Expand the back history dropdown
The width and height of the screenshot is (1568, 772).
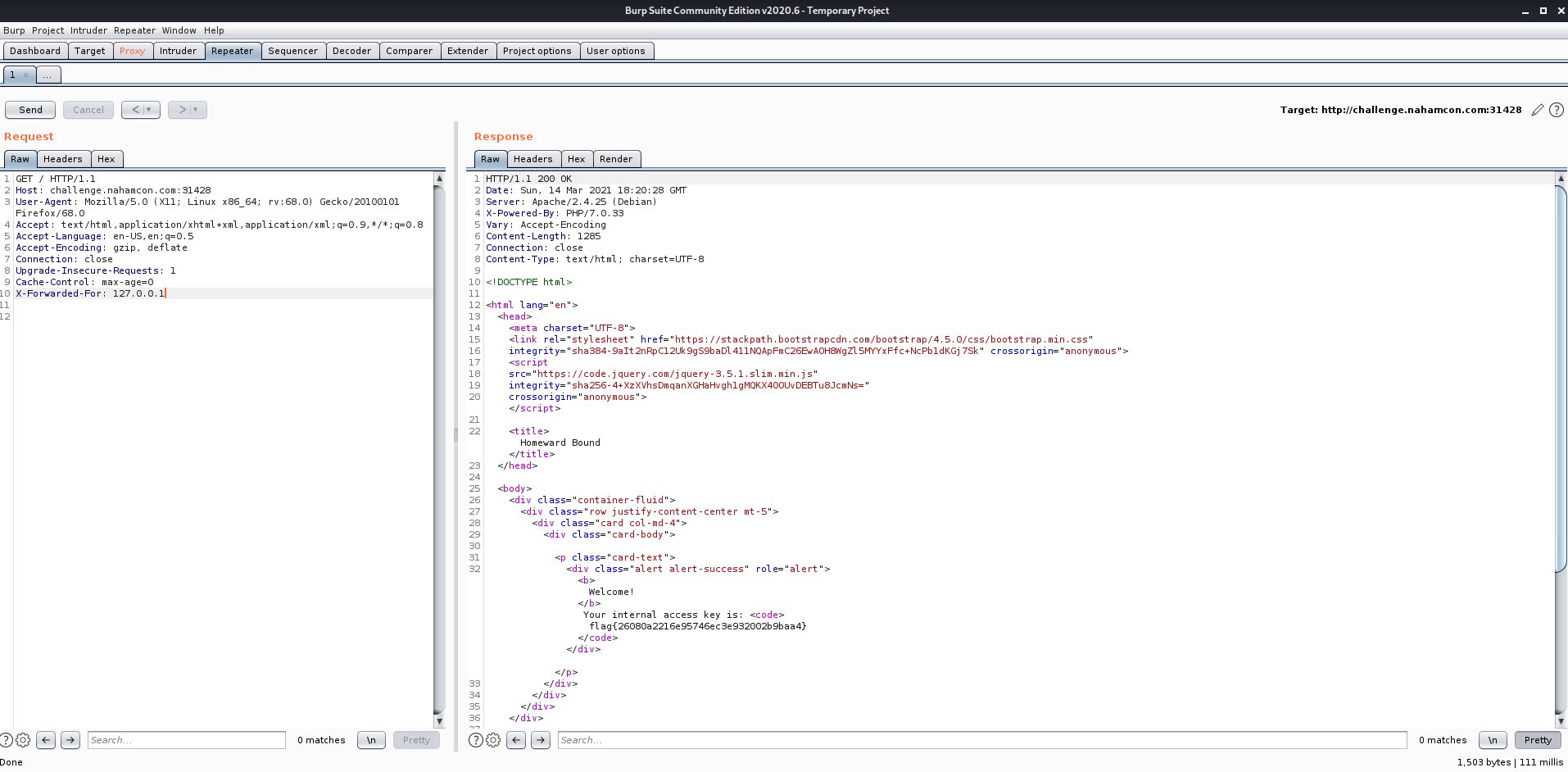coord(149,110)
